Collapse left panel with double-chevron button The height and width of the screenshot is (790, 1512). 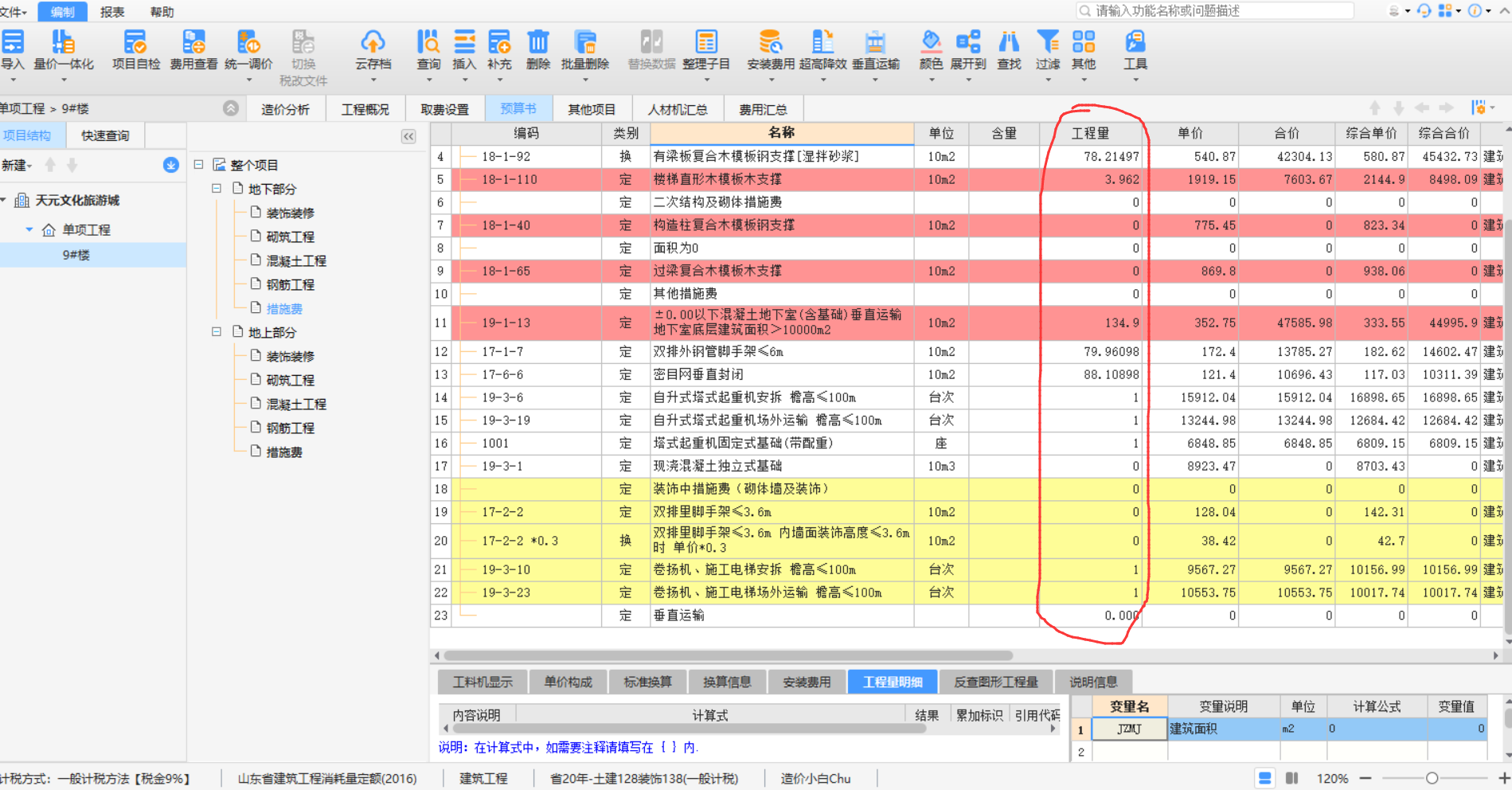point(408,136)
